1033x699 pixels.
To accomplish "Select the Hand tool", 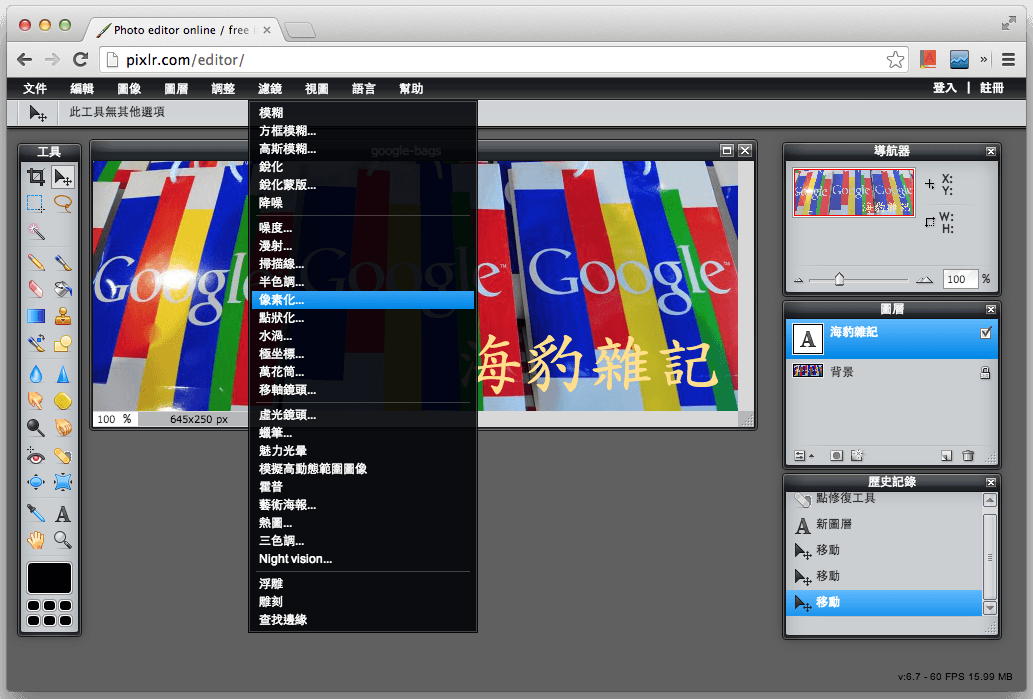I will [x=36, y=541].
